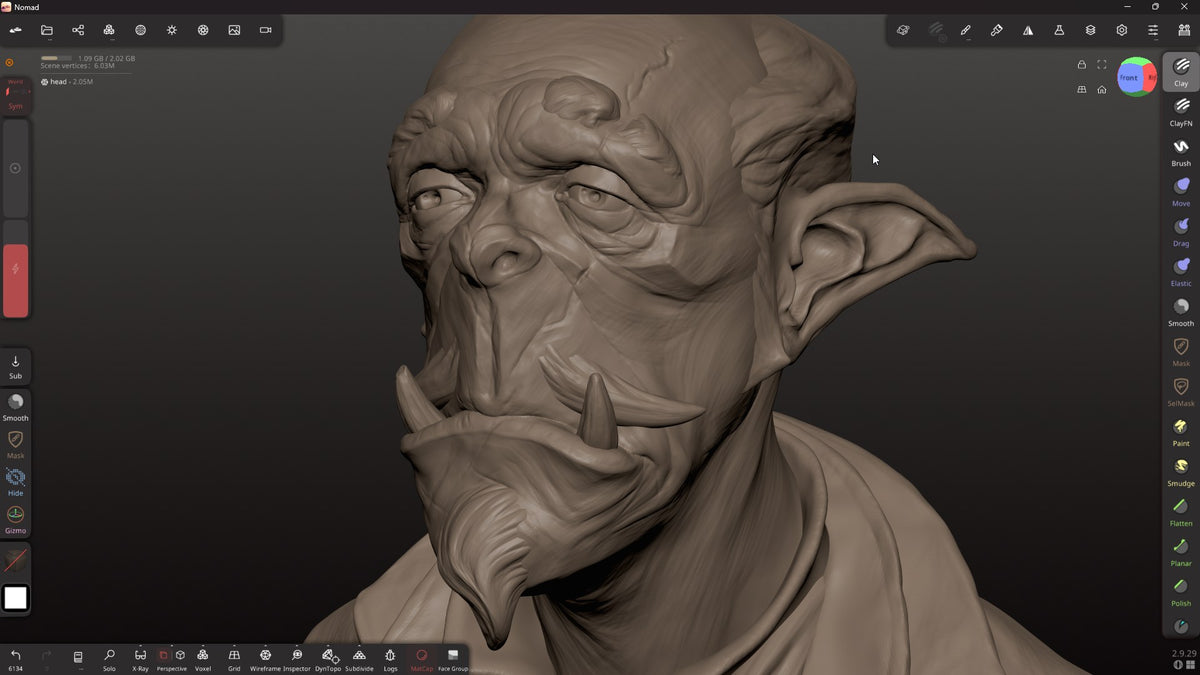Click the radius slider on left
The width and height of the screenshot is (1200, 675).
pyautogui.click(x=15, y=168)
